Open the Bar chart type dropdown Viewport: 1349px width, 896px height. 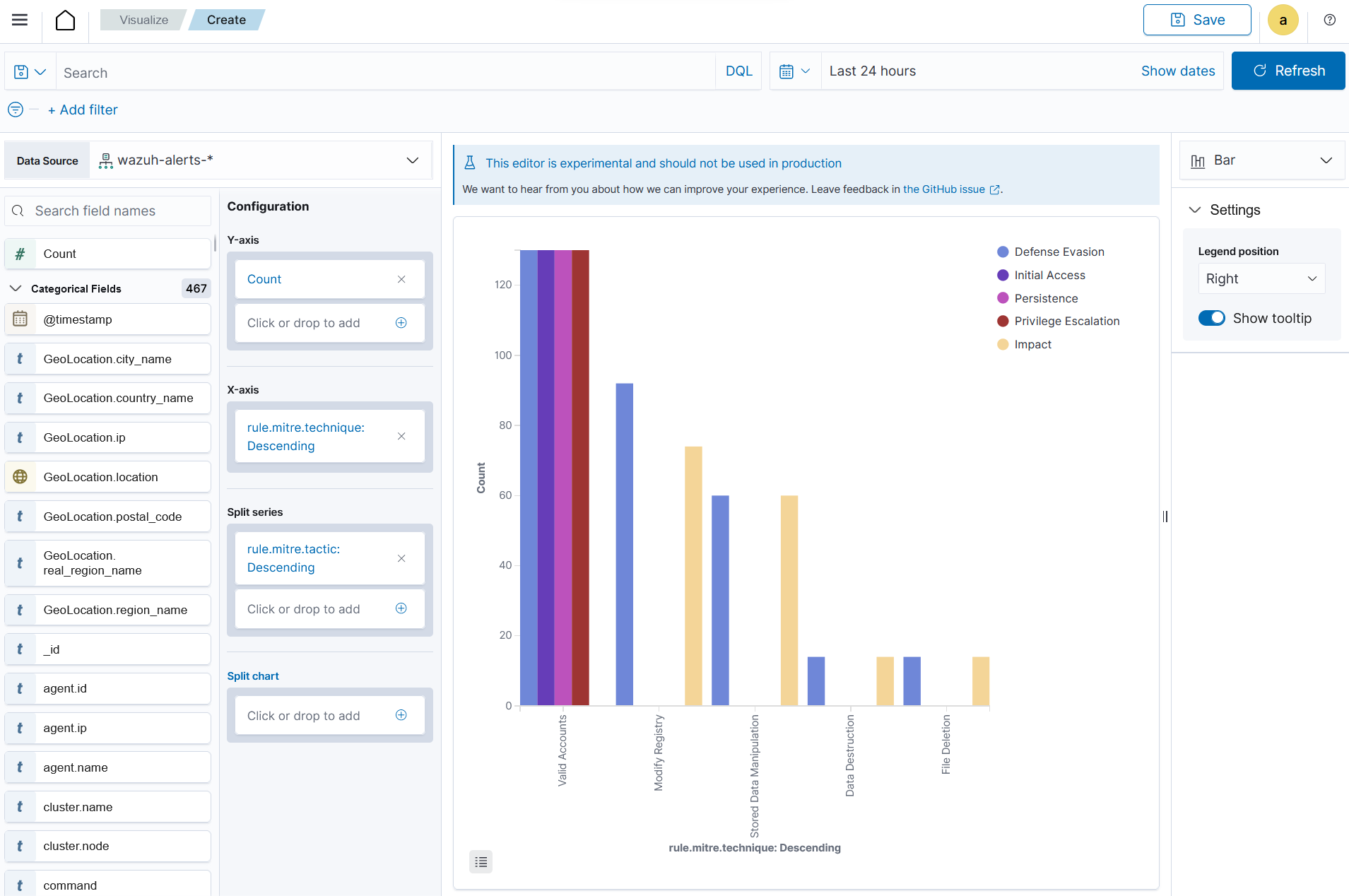(1261, 160)
